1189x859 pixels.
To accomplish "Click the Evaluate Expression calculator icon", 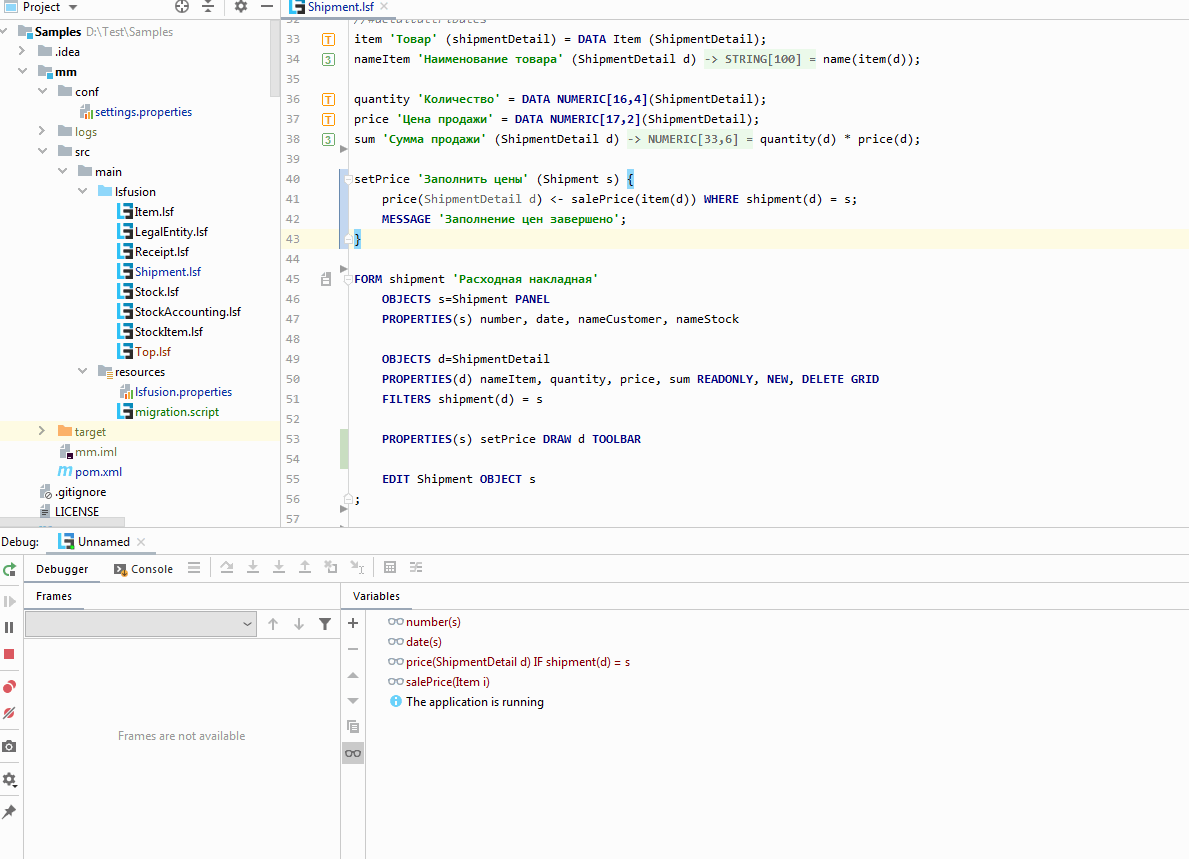I will pyautogui.click(x=390, y=568).
